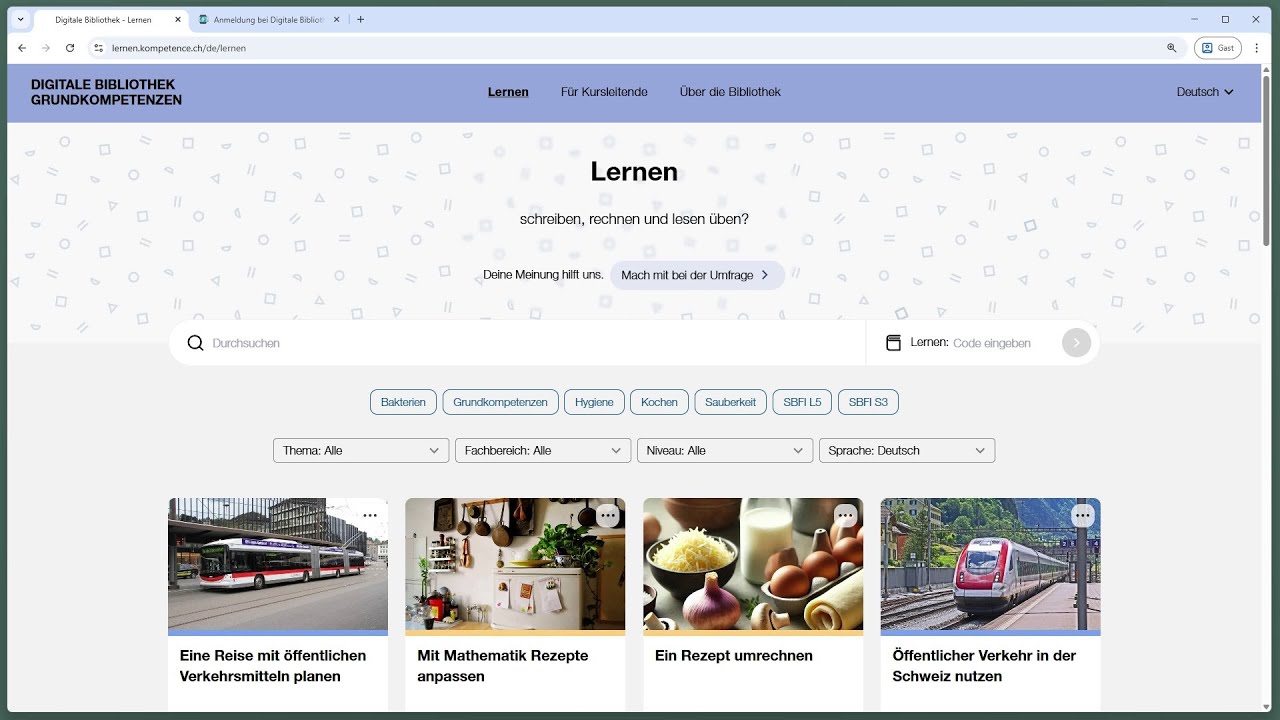The height and width of the screenshot is (720, 1280).
Task: Open the Gast profile button
Action: pyautogui.click(x=1219, y=48)
